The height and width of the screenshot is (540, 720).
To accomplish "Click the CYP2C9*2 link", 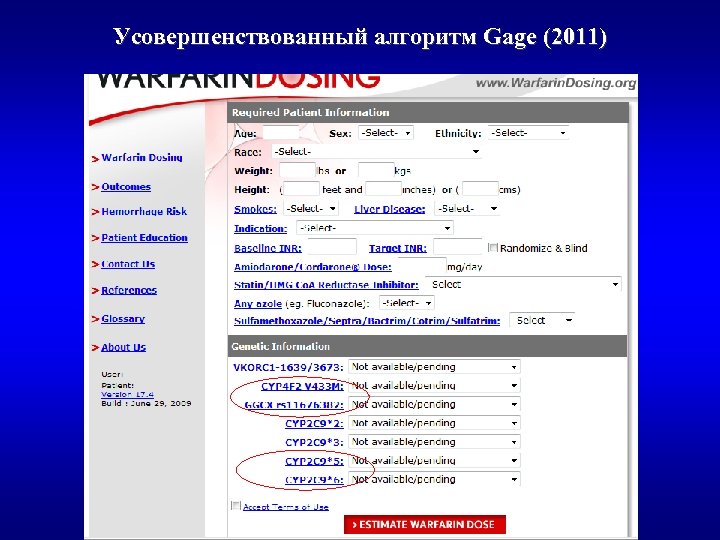I will tap(314, 424).
